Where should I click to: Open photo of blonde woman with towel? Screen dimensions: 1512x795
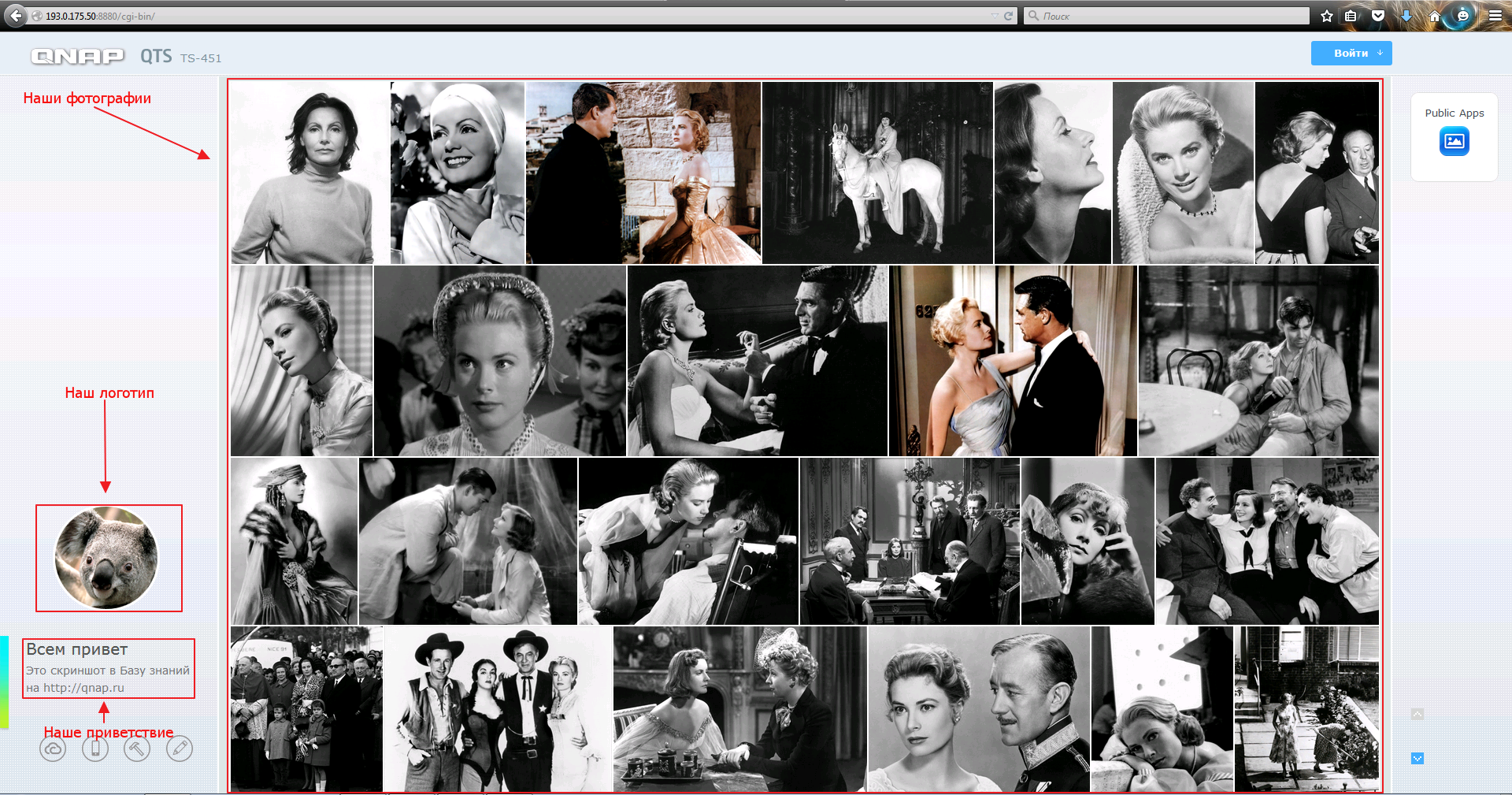point(1183,173)
